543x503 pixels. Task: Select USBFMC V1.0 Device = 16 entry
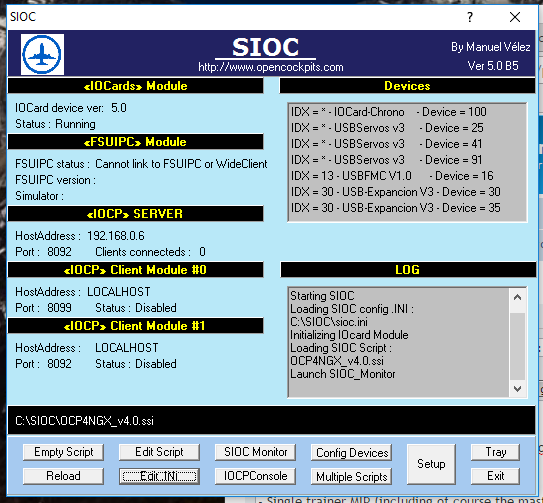pos(392,176)
